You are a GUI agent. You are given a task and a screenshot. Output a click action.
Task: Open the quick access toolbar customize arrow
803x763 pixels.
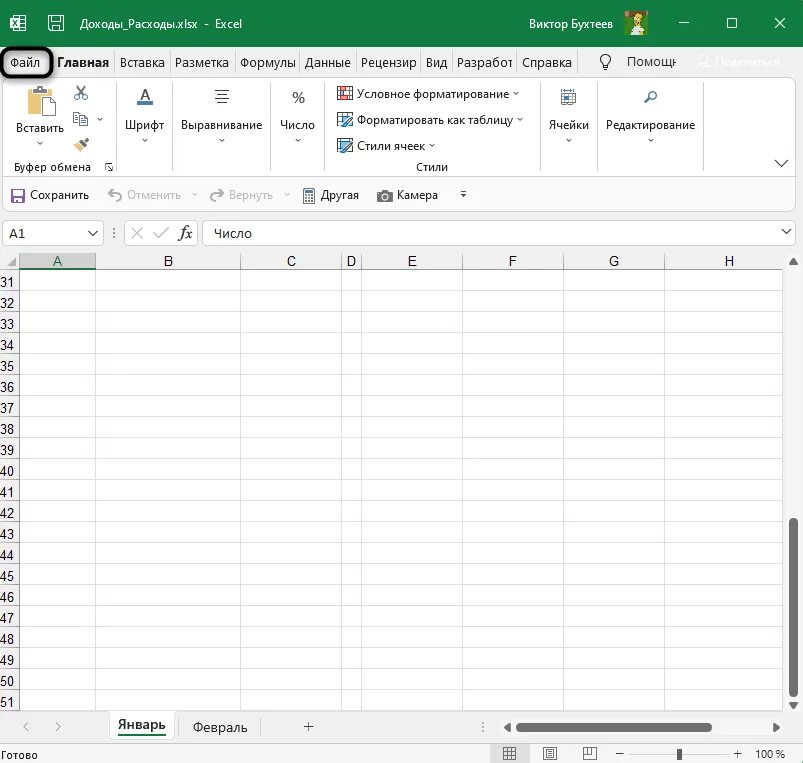tap(463, 195)
